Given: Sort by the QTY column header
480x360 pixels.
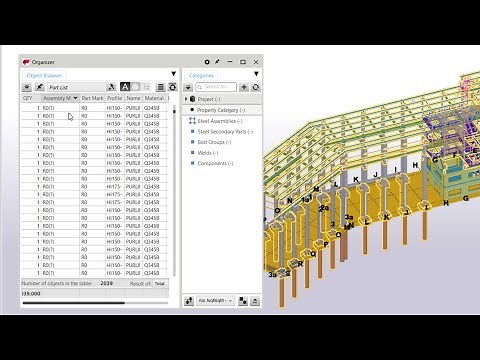Looking at the screenshot, I should coord(31,98).
